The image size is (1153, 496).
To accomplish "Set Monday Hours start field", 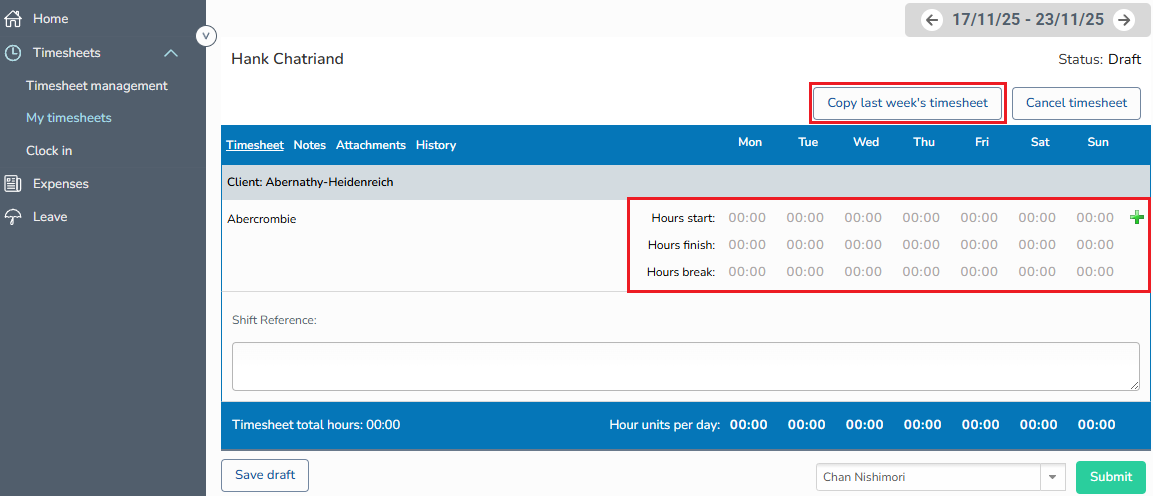I will (747, 218).
